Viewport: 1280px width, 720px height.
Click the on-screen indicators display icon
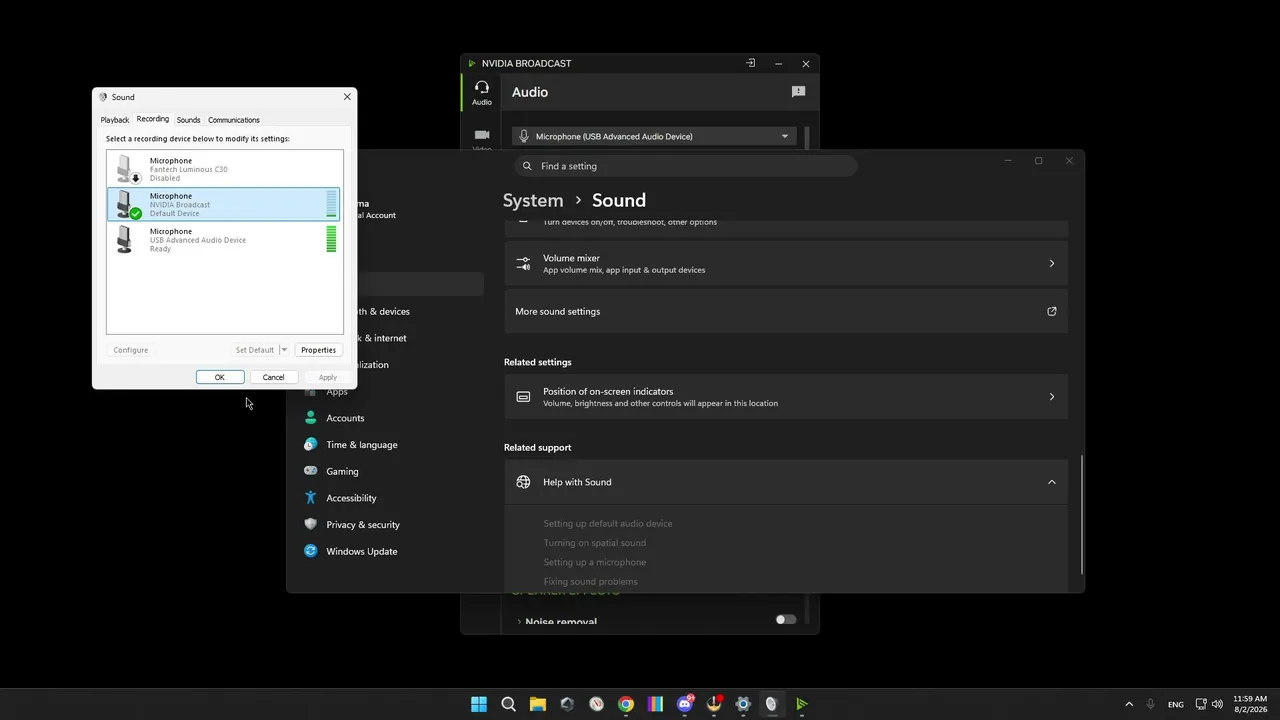[523, 397]
